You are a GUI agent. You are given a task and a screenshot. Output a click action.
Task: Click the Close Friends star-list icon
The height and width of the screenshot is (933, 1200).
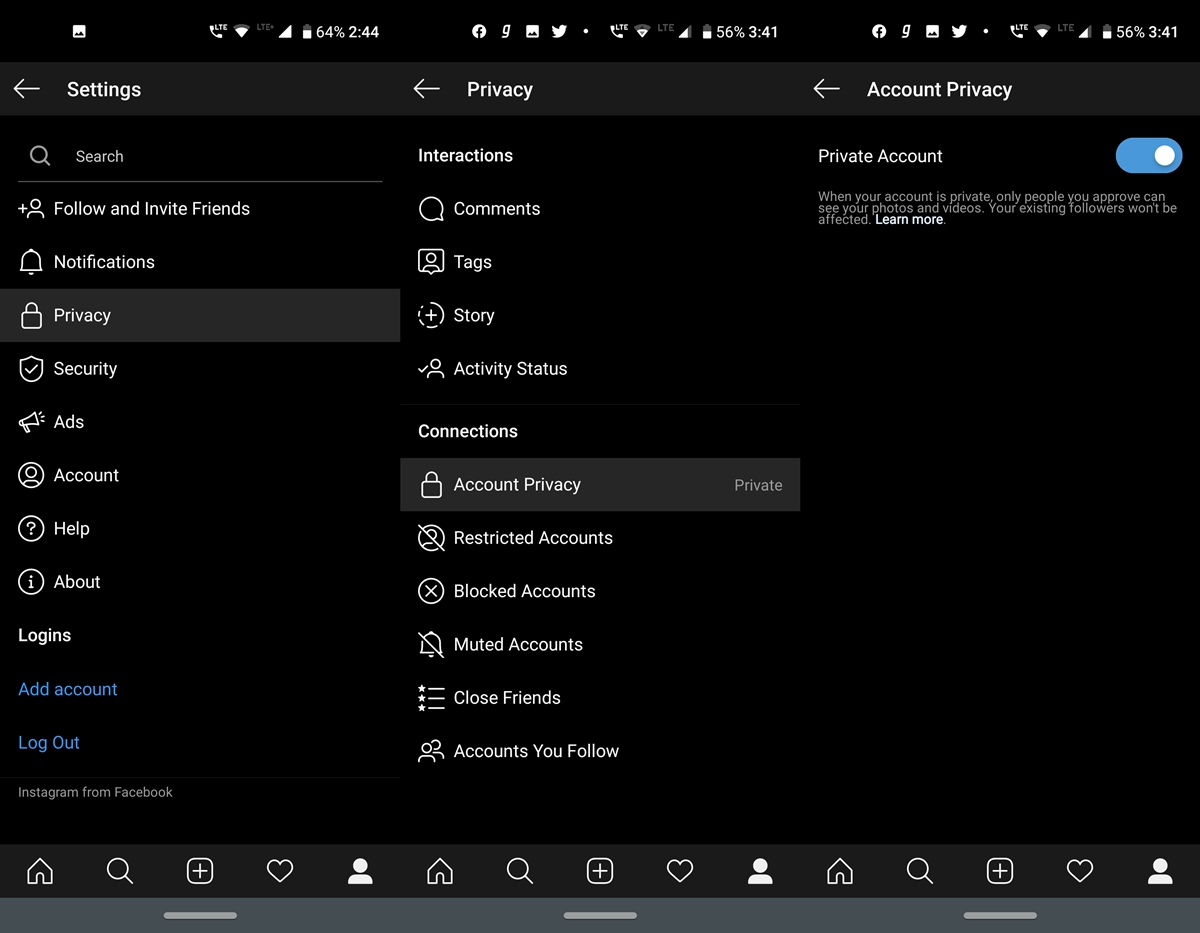pyautogui.click(x=431, y=698)
